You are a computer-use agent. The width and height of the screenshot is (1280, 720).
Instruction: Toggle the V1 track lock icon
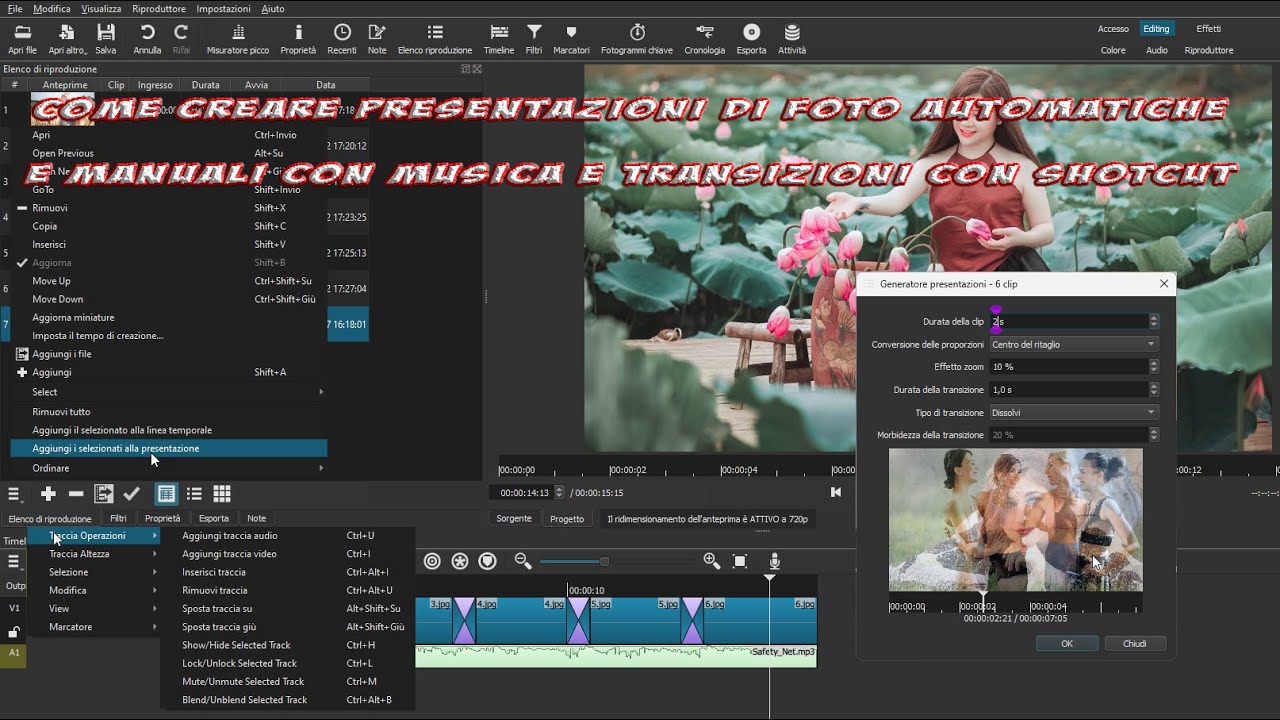[x=14, y=632]
